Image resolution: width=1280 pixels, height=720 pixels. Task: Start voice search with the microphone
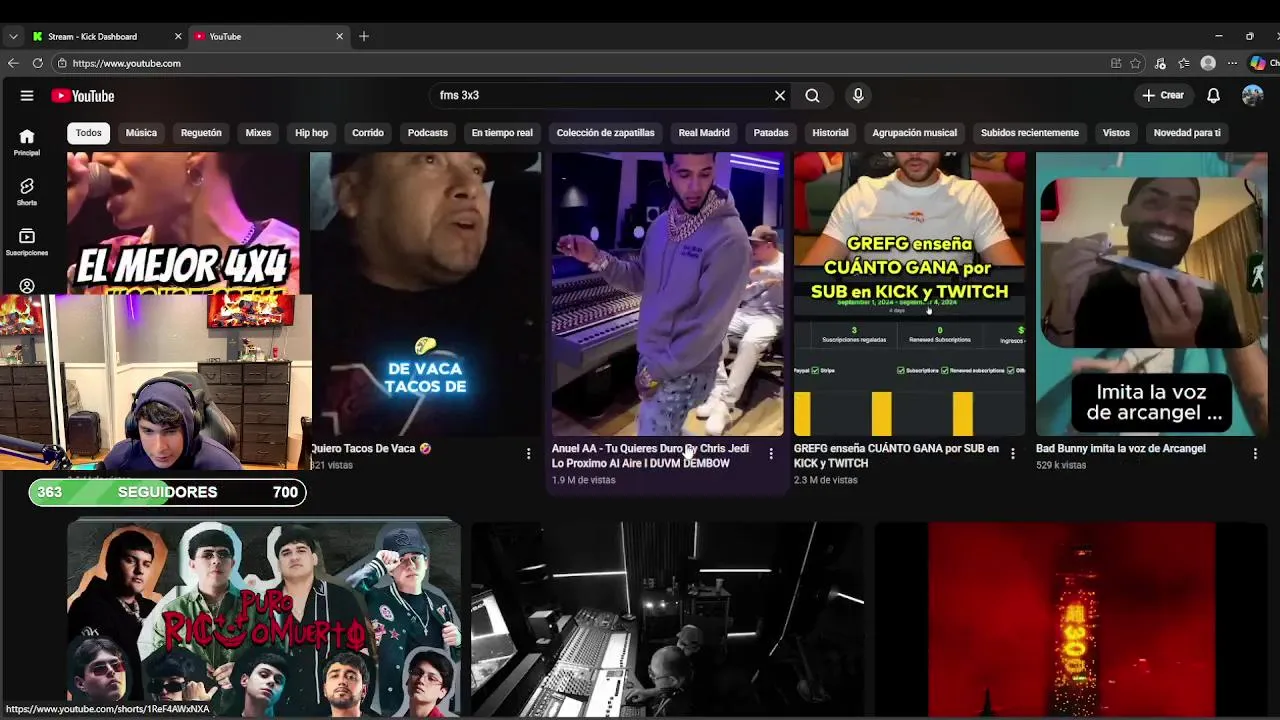pos(858,95)
